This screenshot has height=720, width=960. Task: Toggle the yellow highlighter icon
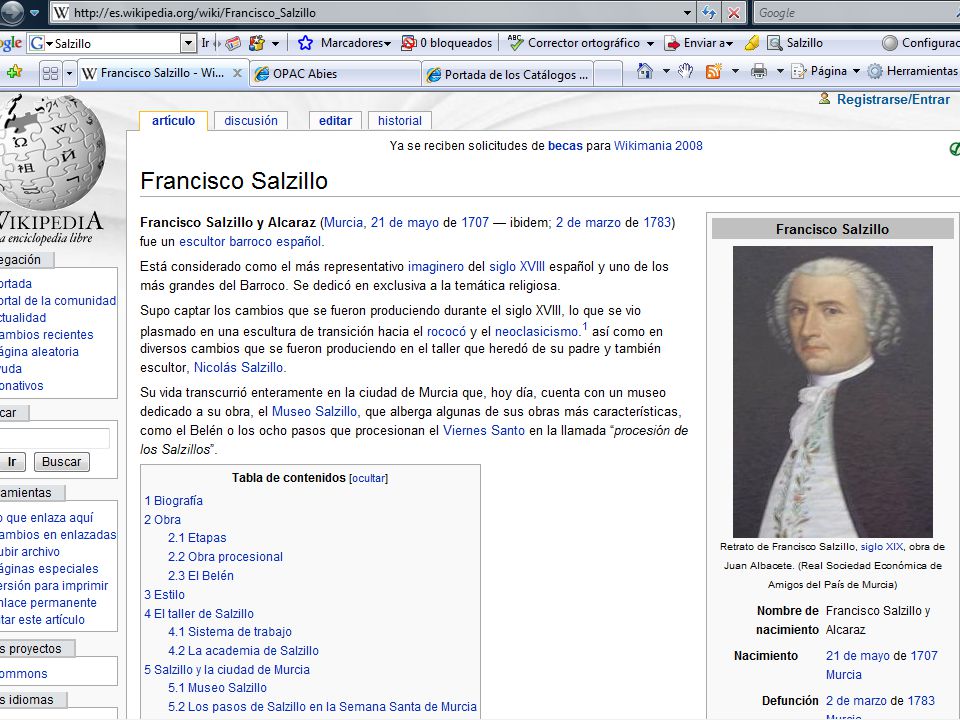pyautogui.click(x=752, y=43)
